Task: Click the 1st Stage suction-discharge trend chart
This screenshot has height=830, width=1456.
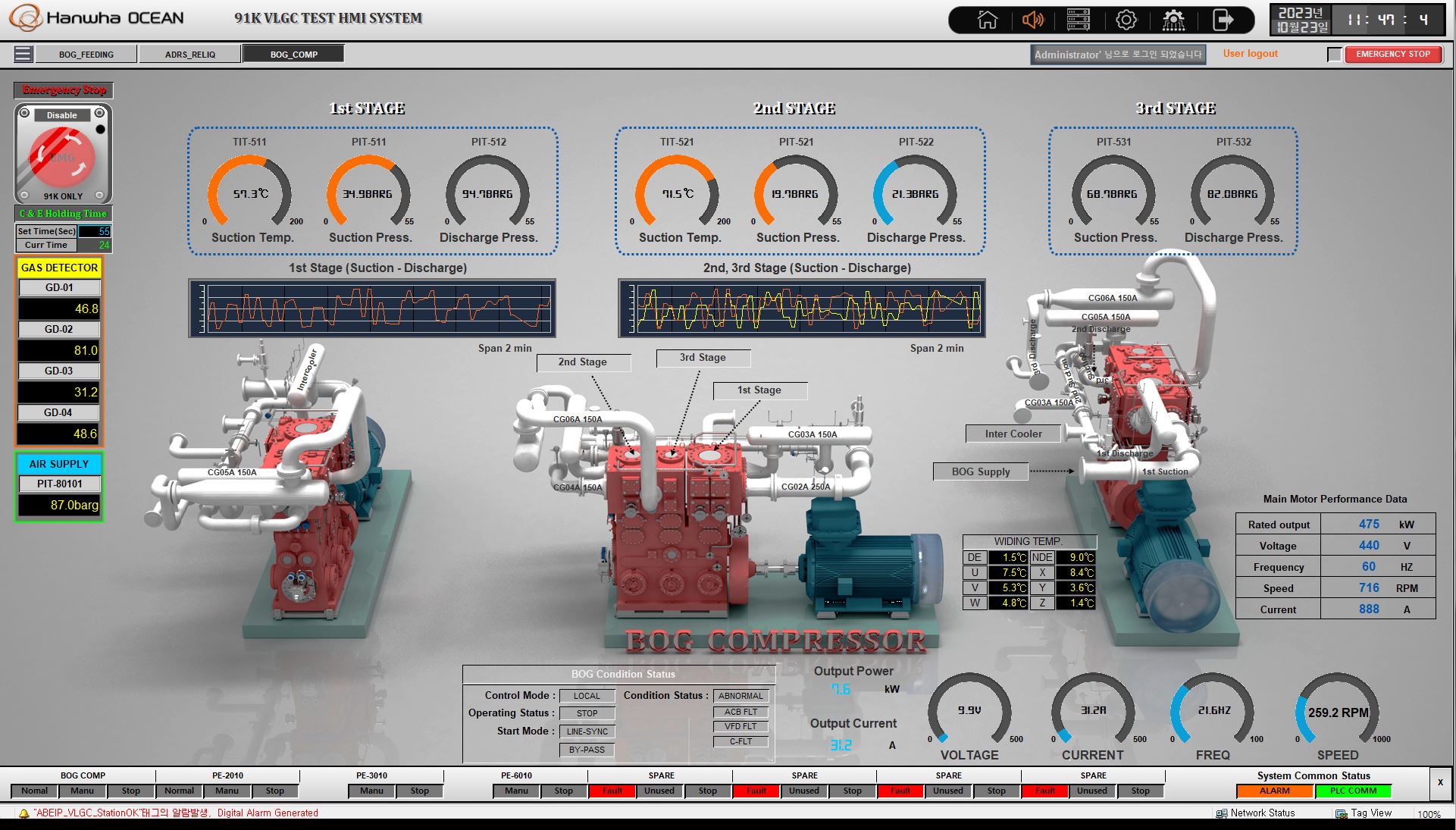Action: [x=372, y=308]
